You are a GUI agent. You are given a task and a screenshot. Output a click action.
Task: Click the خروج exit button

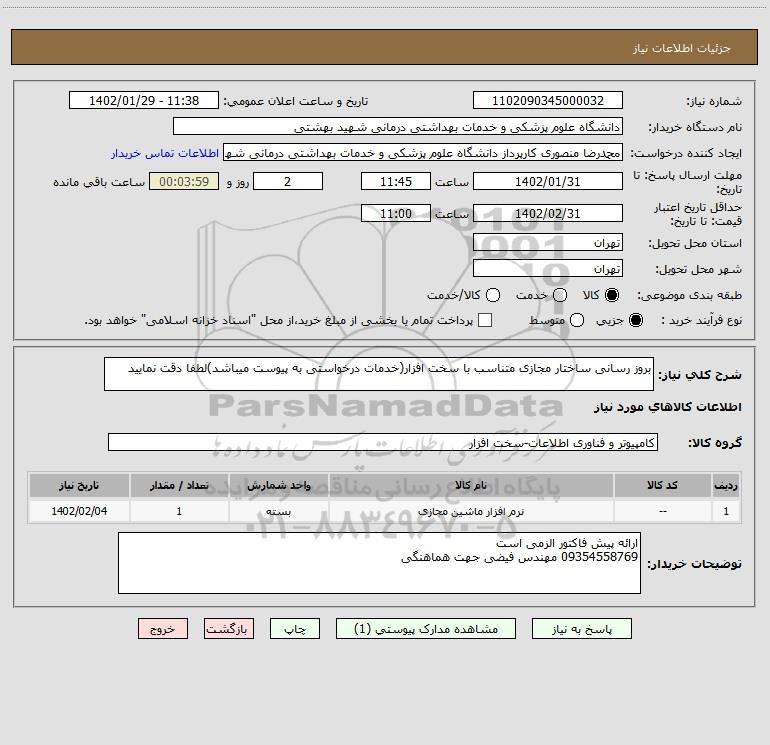pos(163,629)
